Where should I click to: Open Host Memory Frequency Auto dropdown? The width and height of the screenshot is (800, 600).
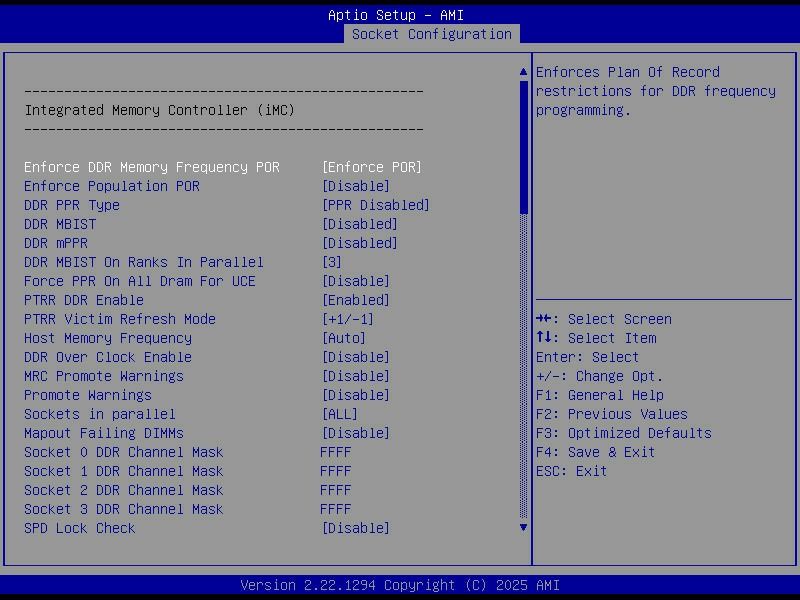click(x=344, y=338)
